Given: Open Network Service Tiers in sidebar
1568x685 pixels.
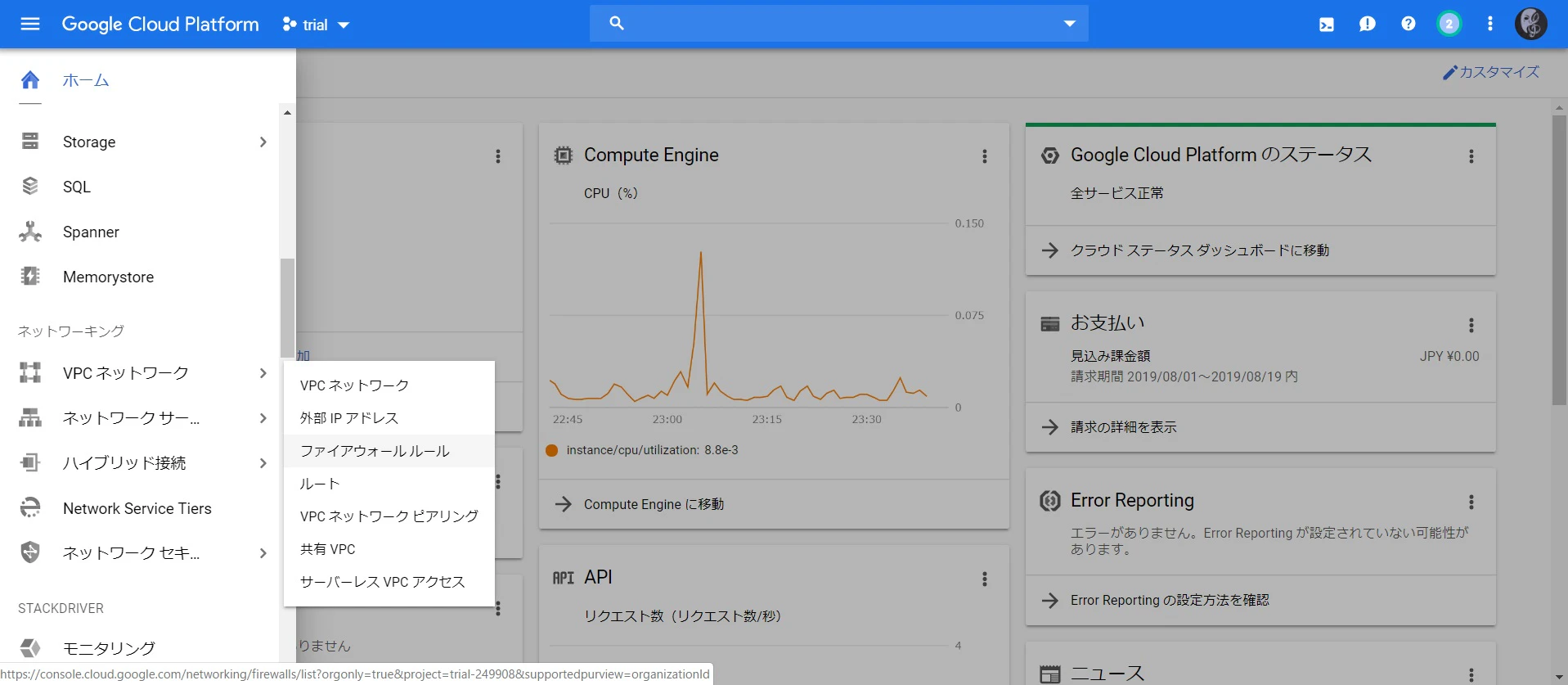Looking at the screenshot, I should tap(137, 508).
